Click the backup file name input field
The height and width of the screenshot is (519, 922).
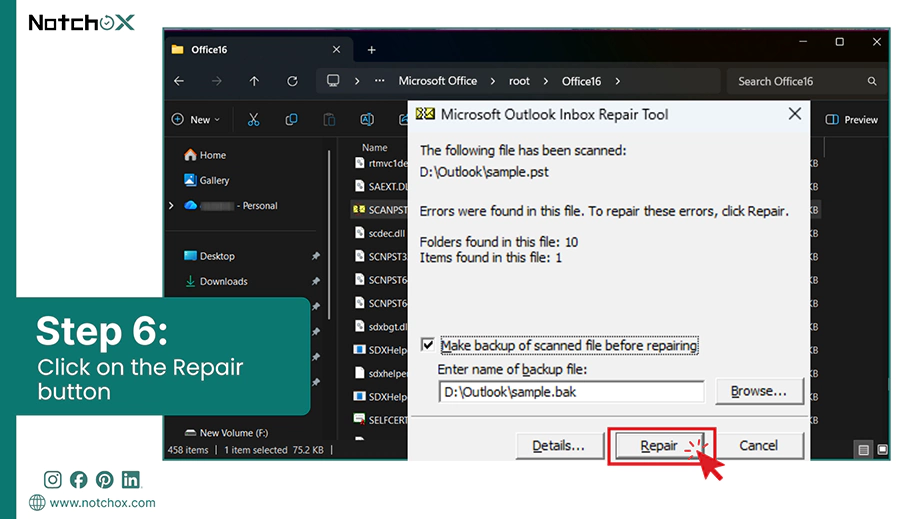(571, 392)
